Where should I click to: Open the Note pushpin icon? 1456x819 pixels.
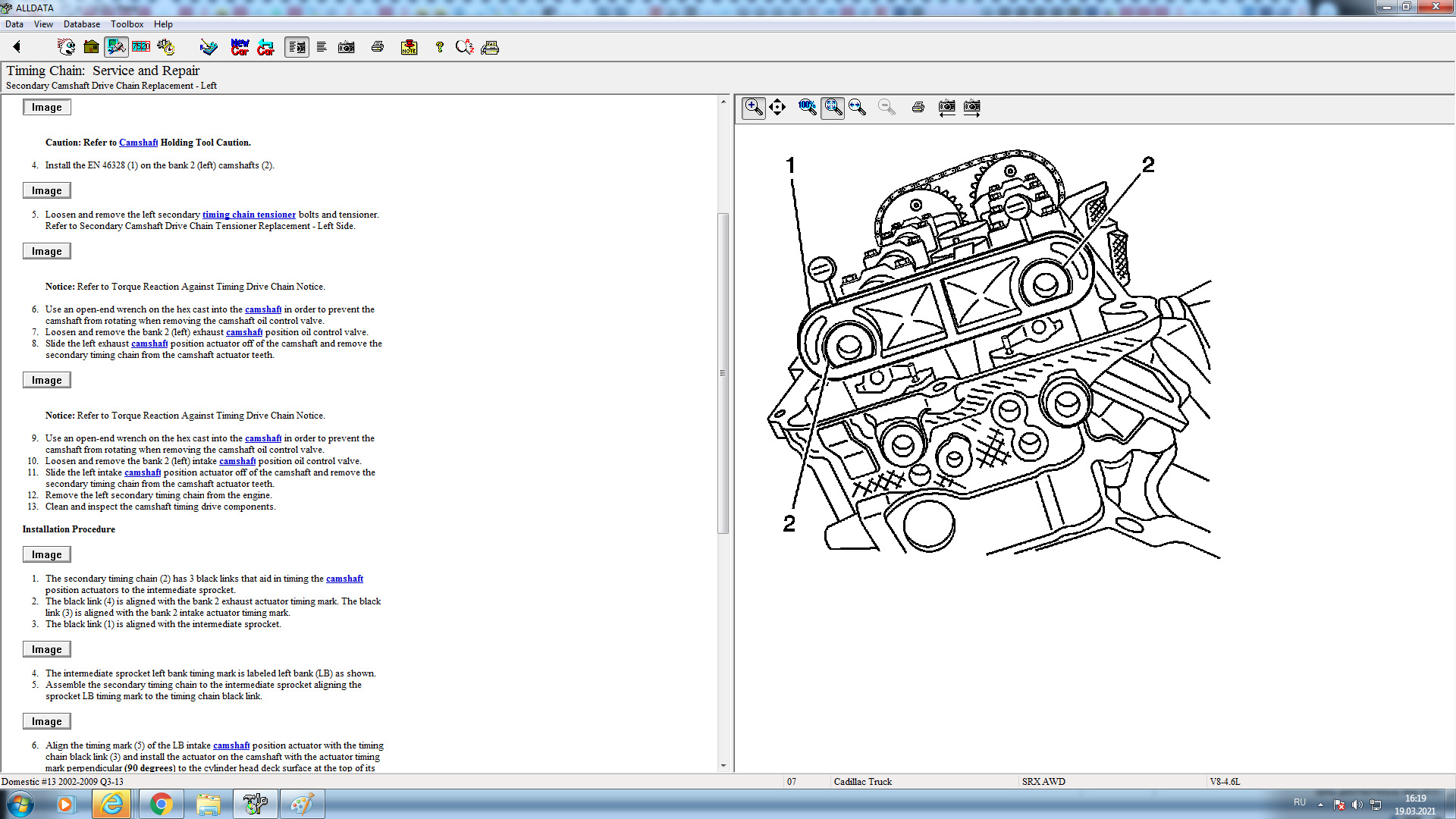[x=409, y=47]
